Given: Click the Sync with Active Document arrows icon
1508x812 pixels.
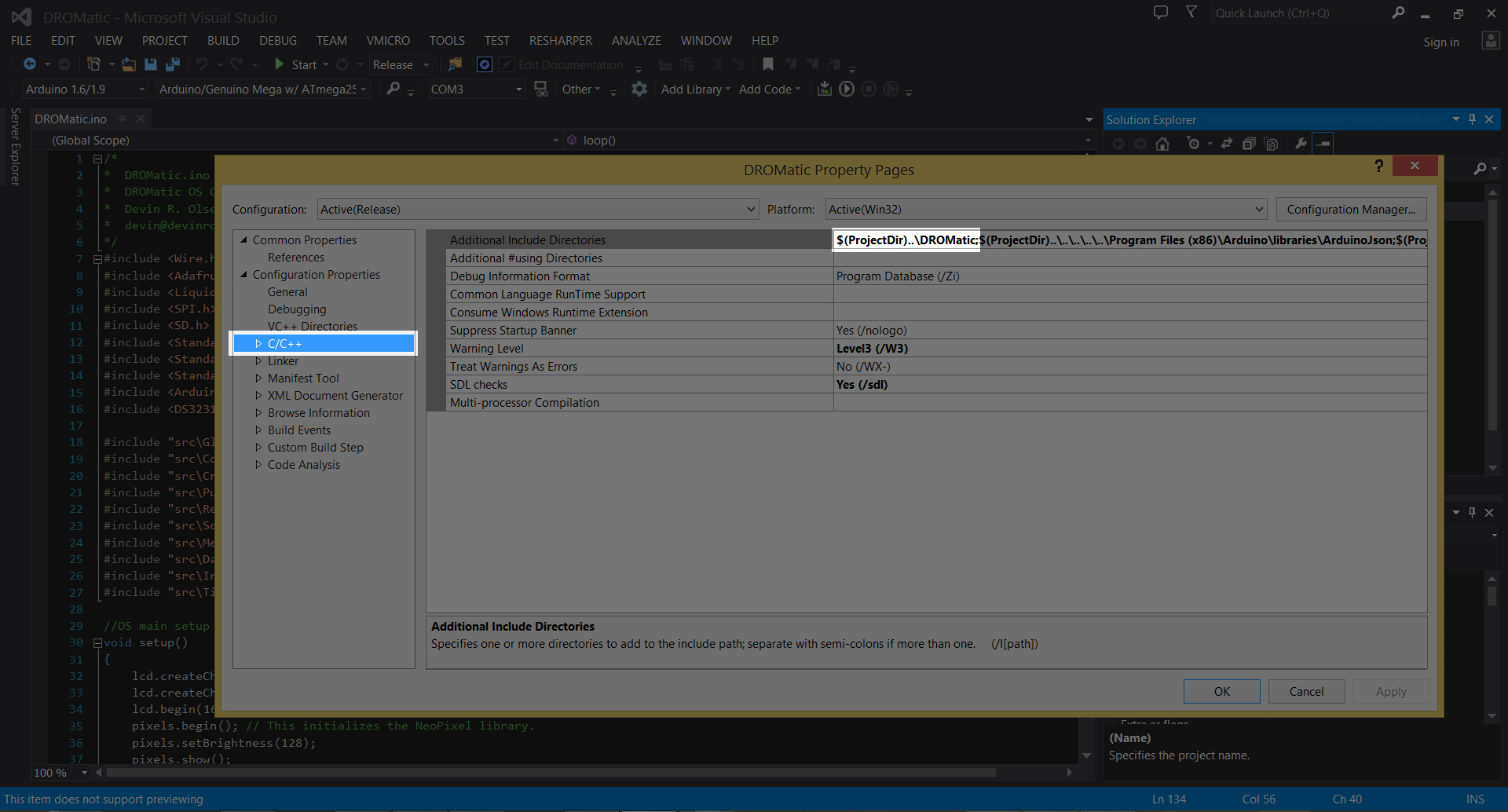Looking at the screenshot, I should 1226,144.
